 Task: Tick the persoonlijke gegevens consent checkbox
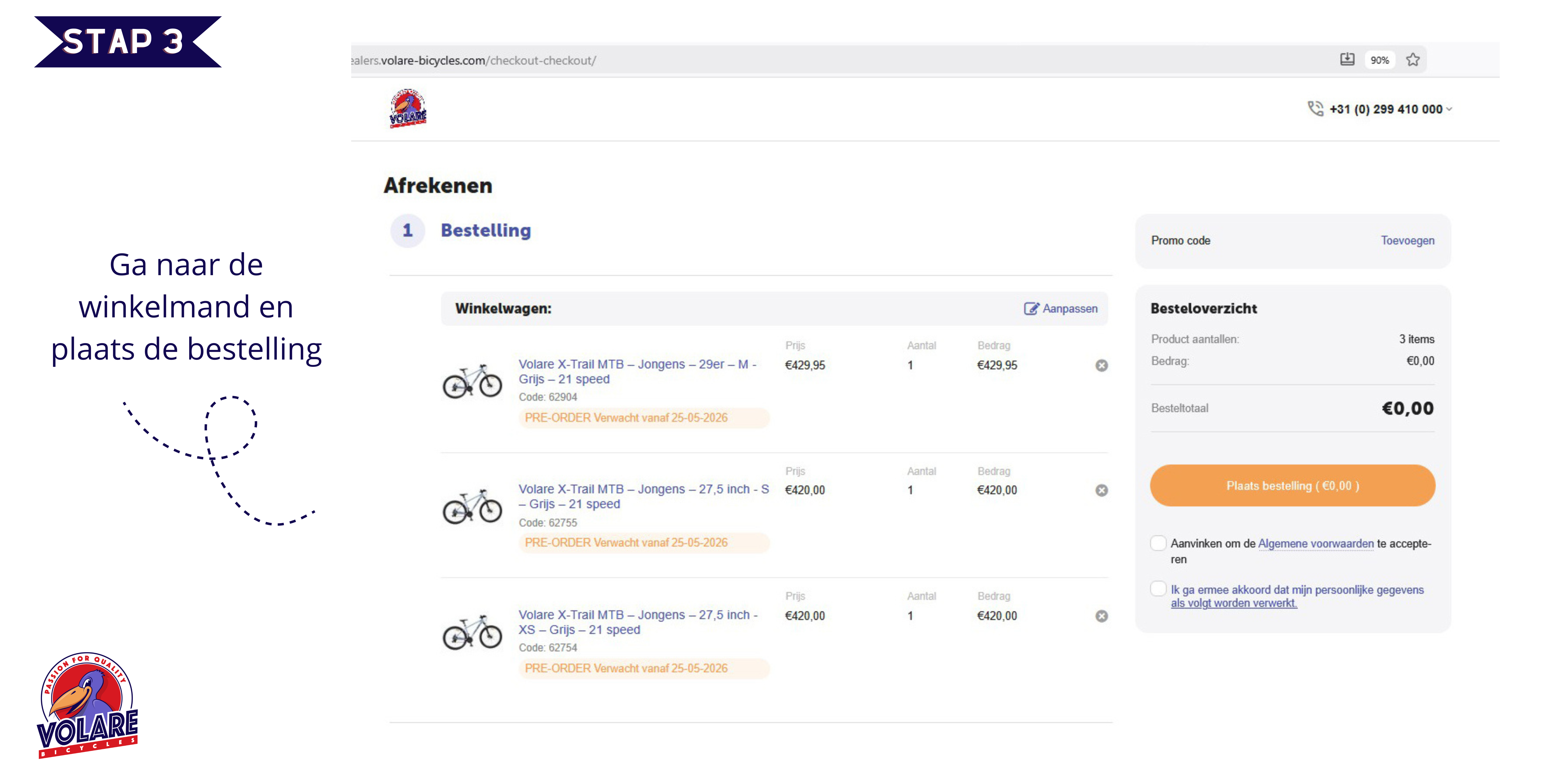pyautogui.click(x=1158, y=589)
